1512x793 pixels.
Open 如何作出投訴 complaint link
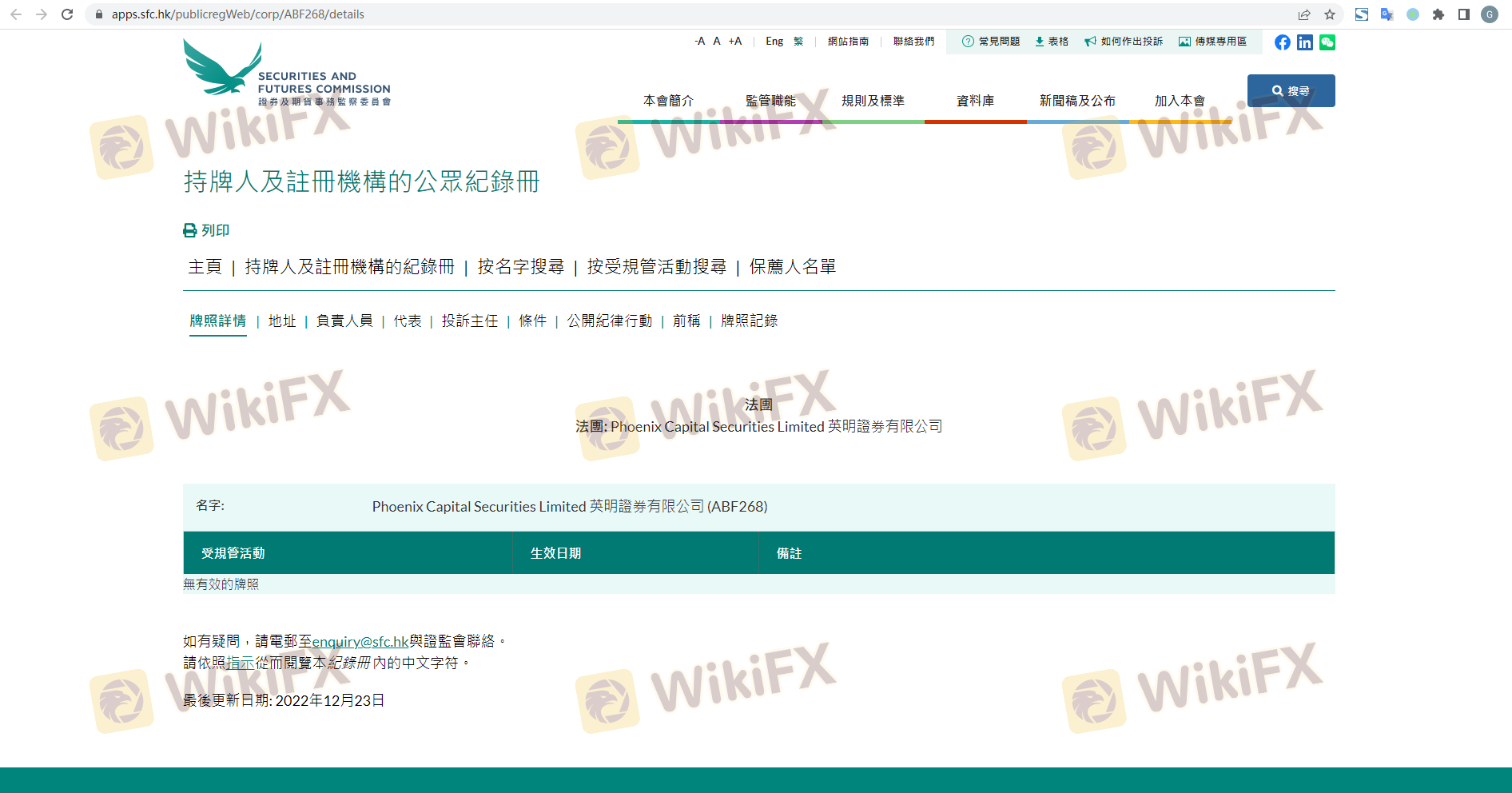coord(1124,42)
